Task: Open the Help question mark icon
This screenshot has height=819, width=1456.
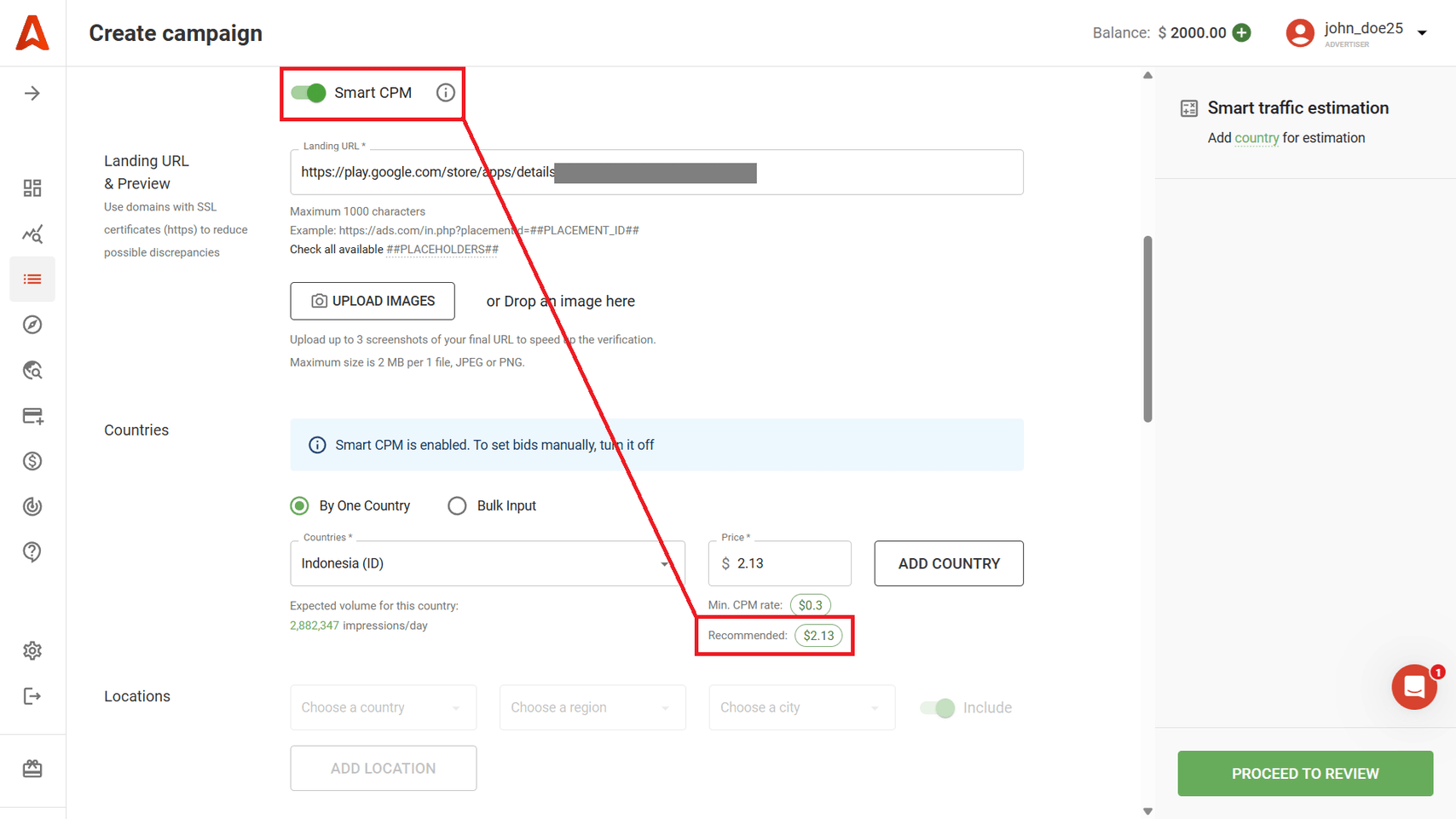Action: [x=32, y=552]
